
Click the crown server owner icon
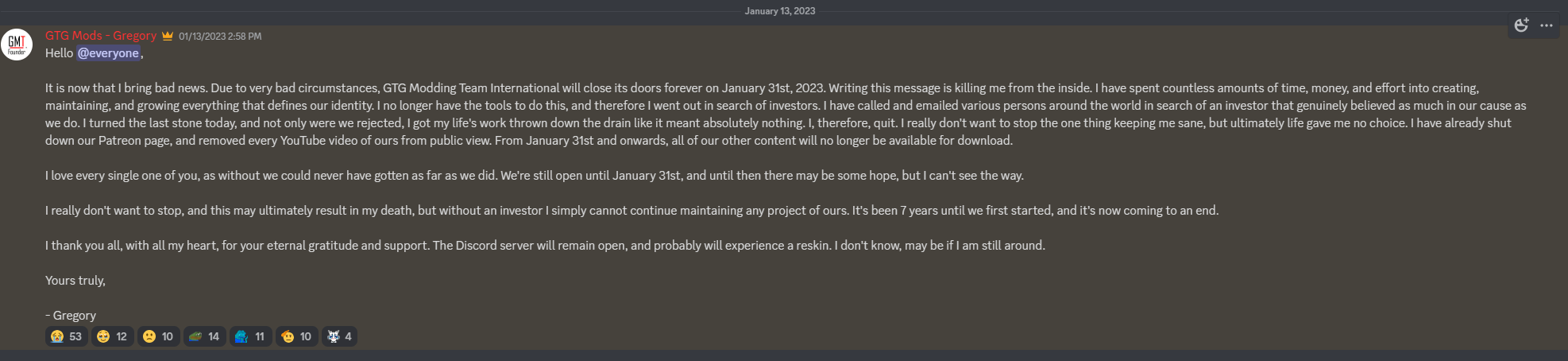168,36
